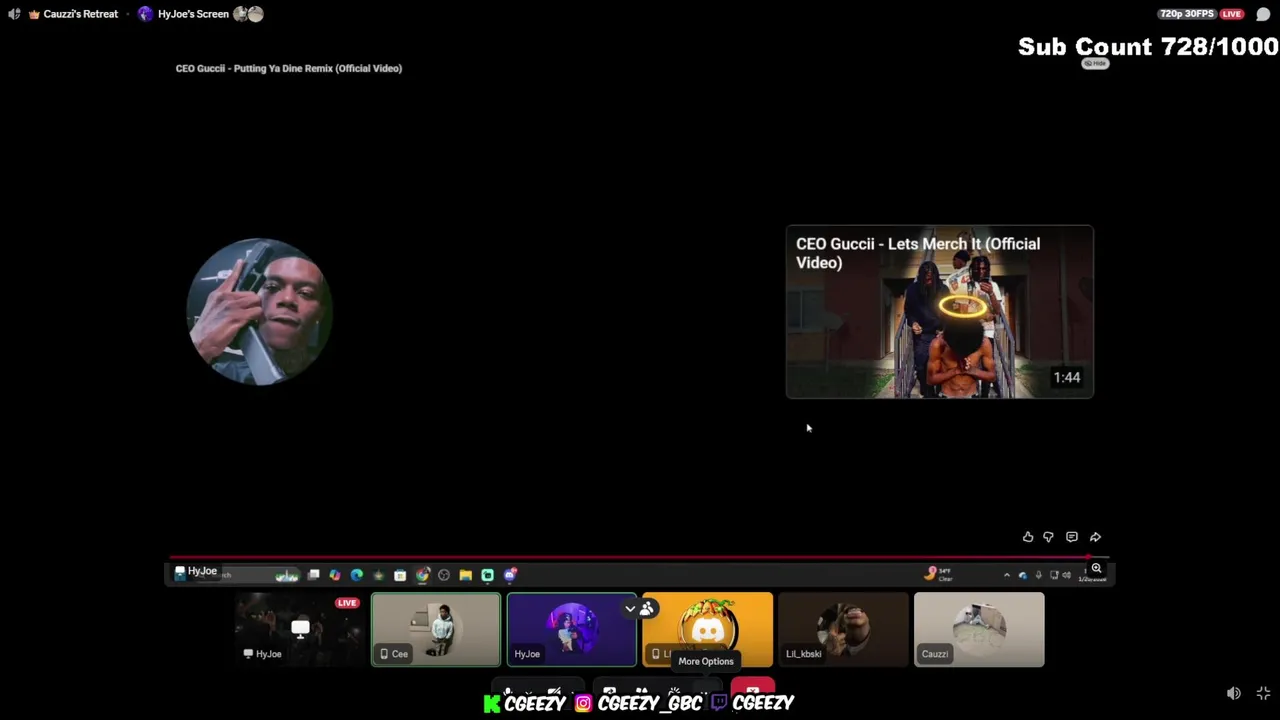Click the HyJoe's Screen label
The image size is (1280, 720).
point(193,14)
